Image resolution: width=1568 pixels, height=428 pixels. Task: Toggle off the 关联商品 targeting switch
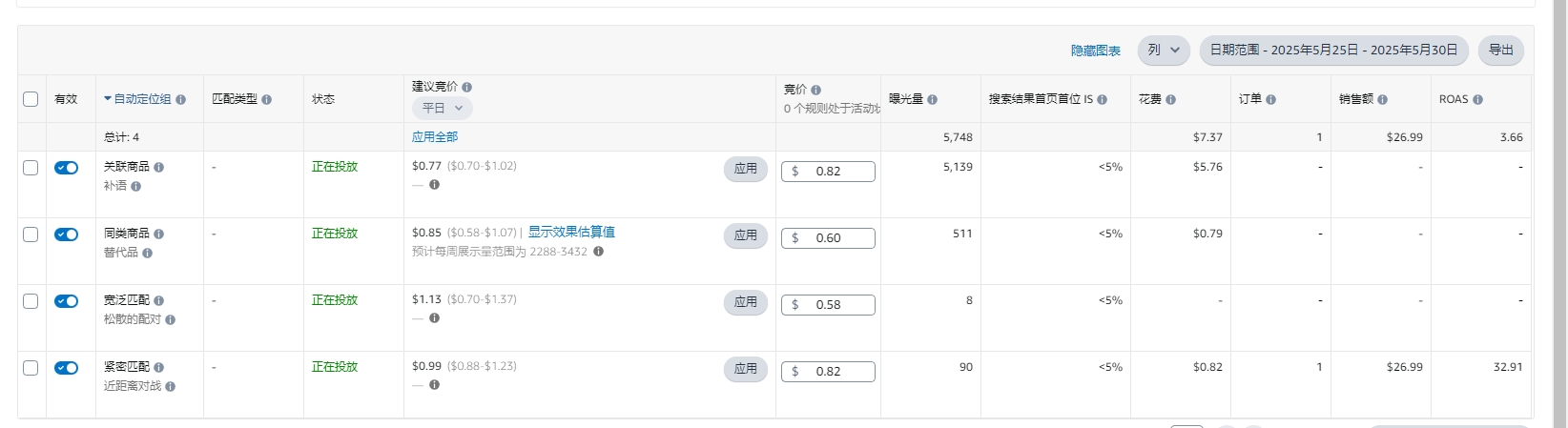pyautogui.click(x=66, y=168)
